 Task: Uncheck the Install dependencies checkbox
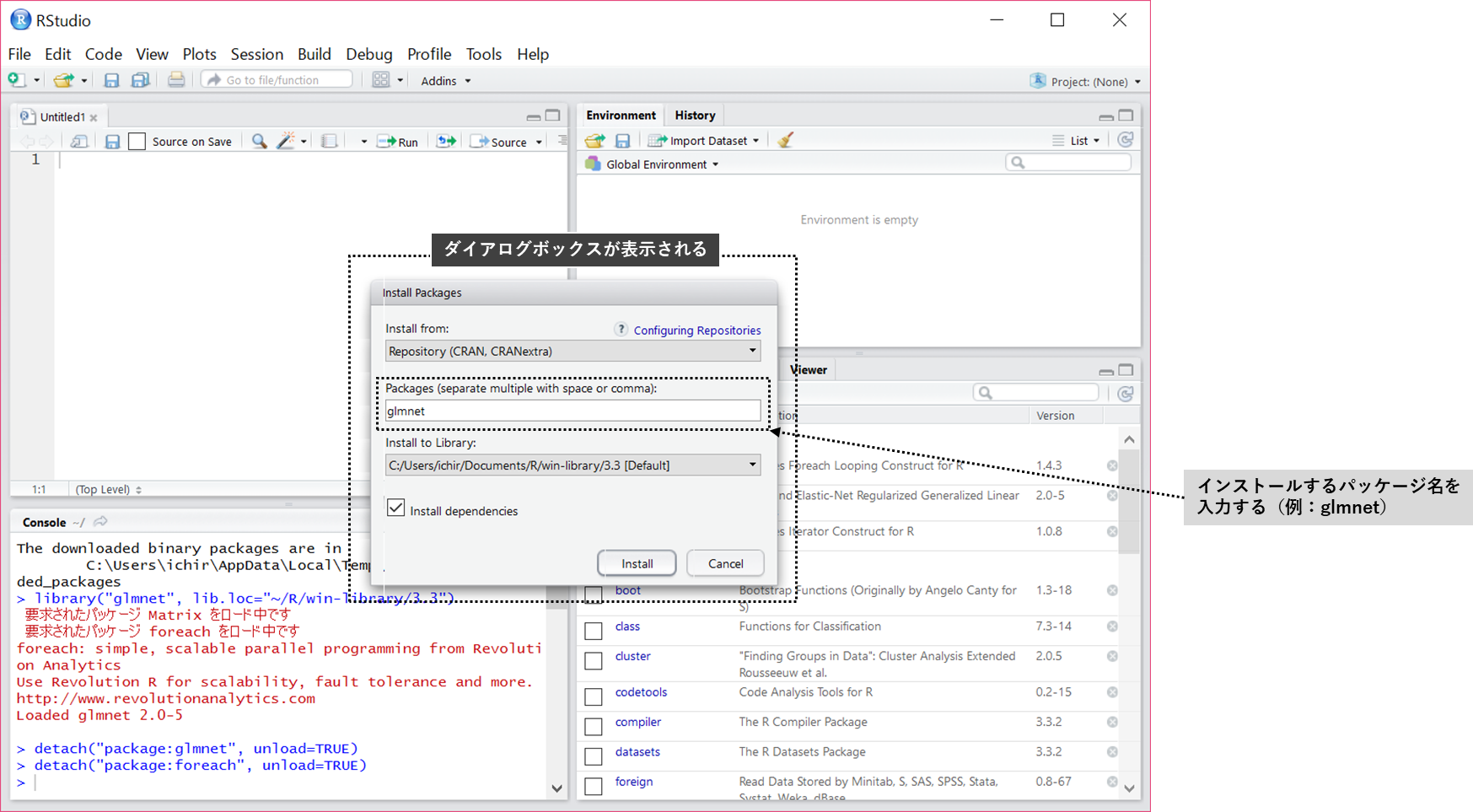tap(395, 508)
